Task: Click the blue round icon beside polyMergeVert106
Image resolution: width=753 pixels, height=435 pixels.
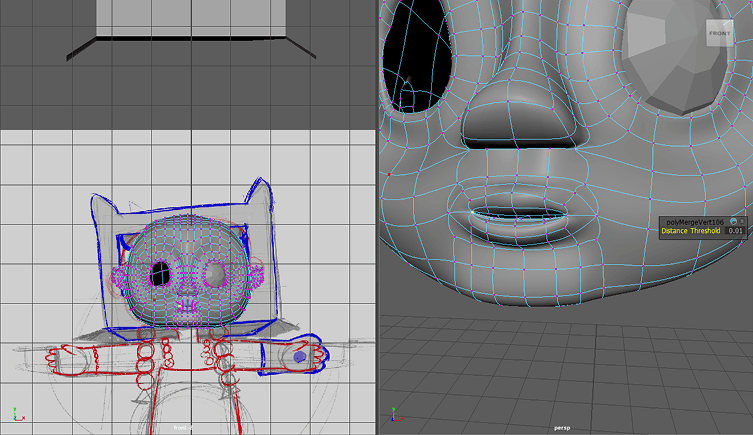Action: point(733,221)
